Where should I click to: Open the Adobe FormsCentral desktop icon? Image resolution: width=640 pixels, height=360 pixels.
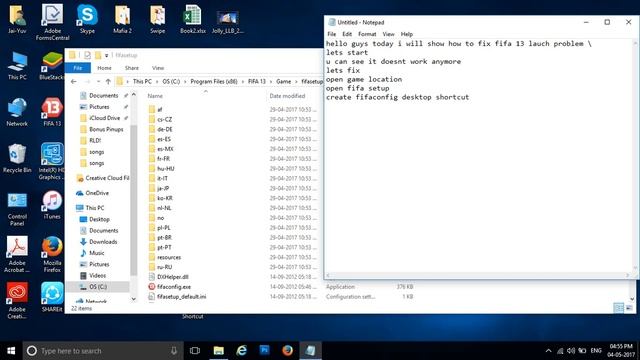52,22
